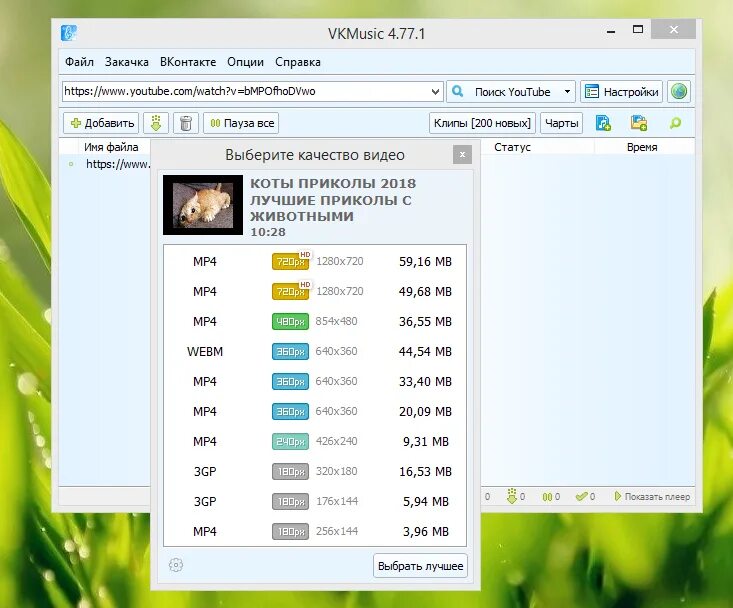
Task: Open the Чарты button
Action: click(561, 123)
